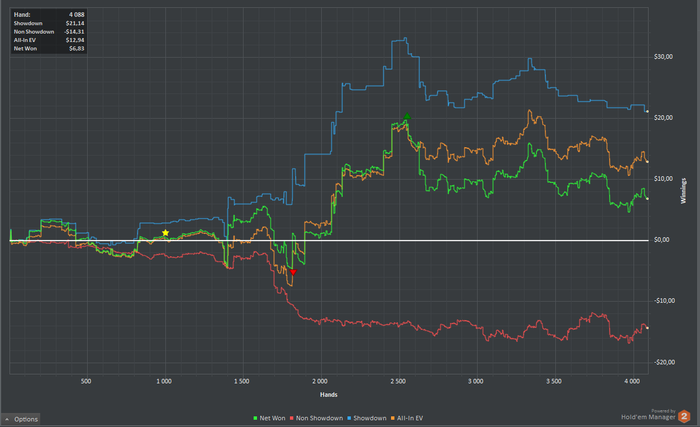The height and width of the screenshot is (427, 700).
Task: Click the 2 000 hands axis label
Action: coord(320,381)
